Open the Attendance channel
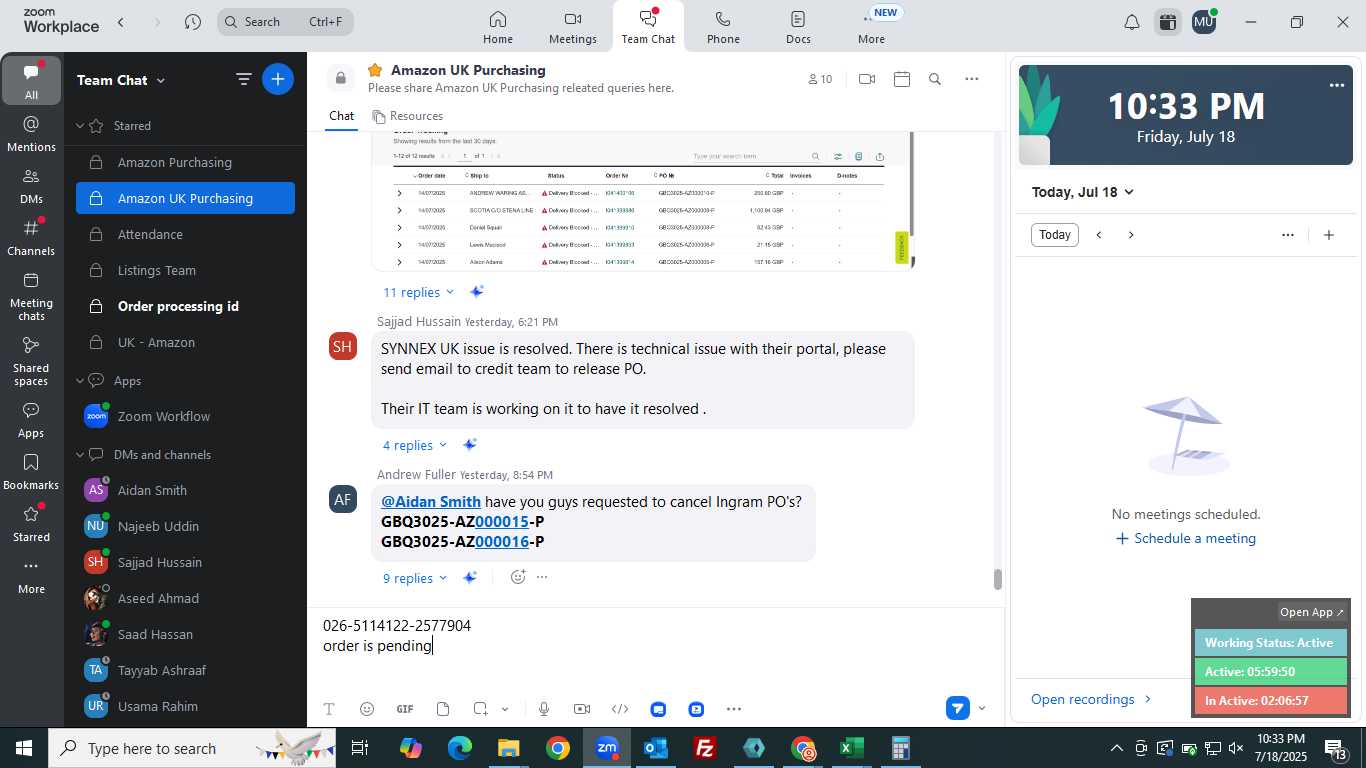Screen dimensions: 1366x768 tap(185, 234)
